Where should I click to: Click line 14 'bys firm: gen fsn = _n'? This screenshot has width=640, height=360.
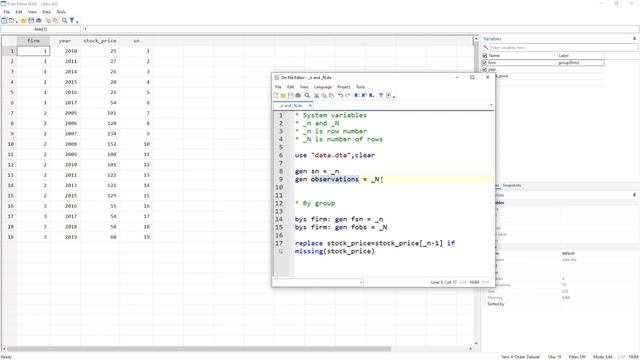(339, 219)
